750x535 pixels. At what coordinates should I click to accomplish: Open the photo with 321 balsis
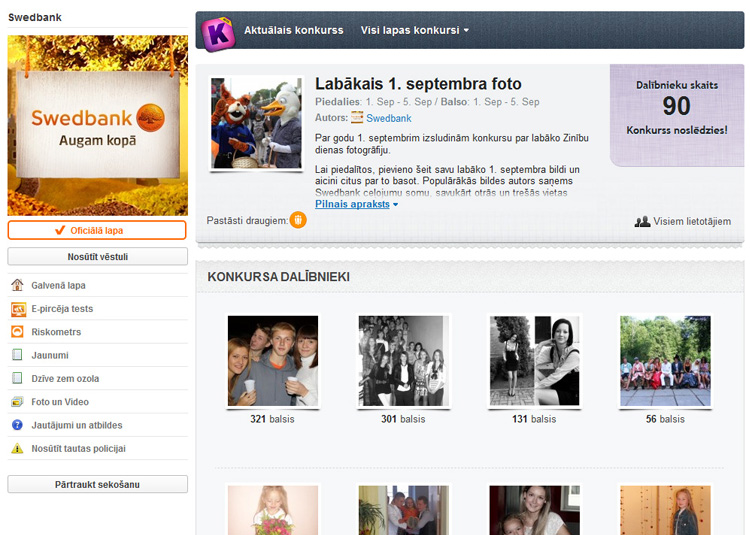point(273,361)
